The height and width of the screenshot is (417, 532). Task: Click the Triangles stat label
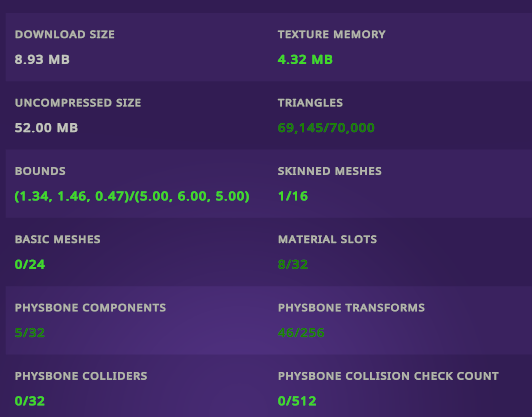pyautogui.click(x=310, y=103)
